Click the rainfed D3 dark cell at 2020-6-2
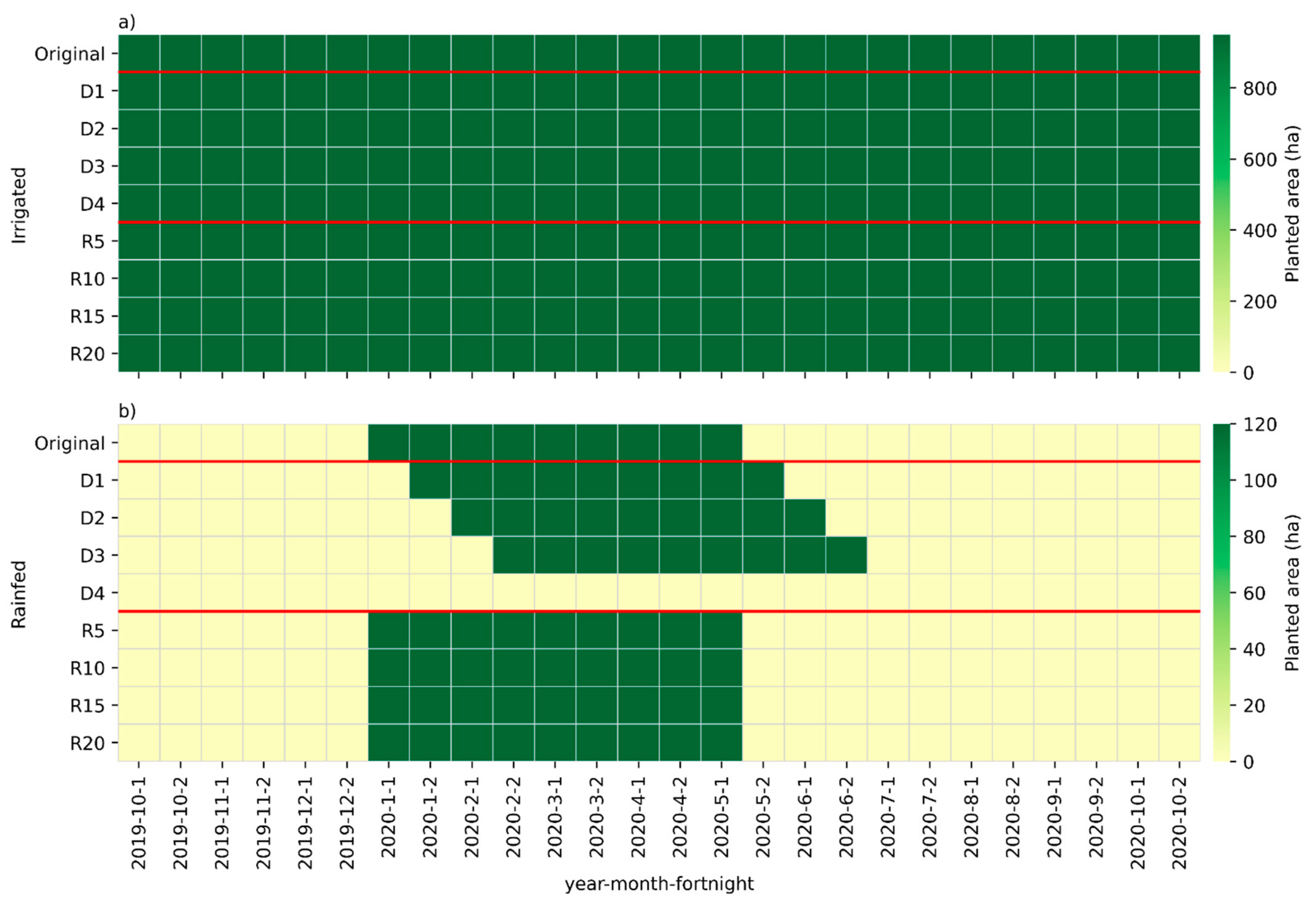 click(x=846, y=555)
